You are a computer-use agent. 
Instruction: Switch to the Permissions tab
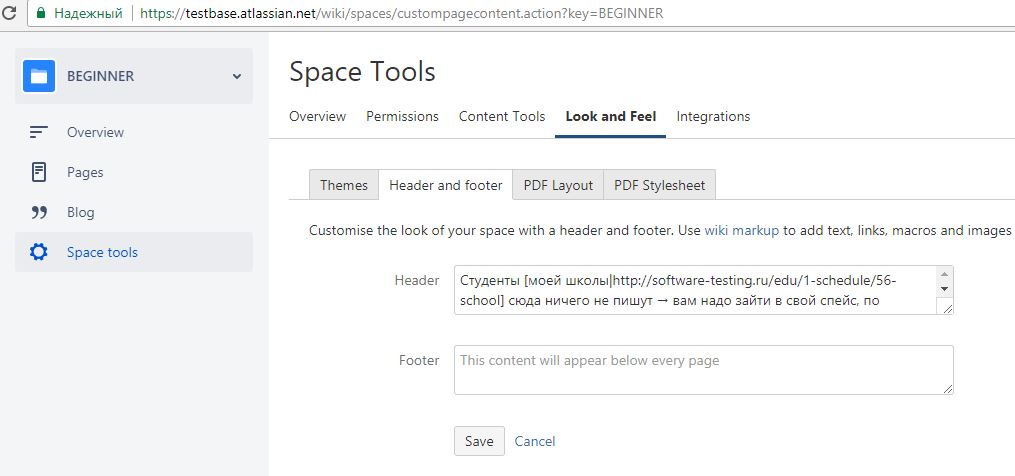point(402,117)
